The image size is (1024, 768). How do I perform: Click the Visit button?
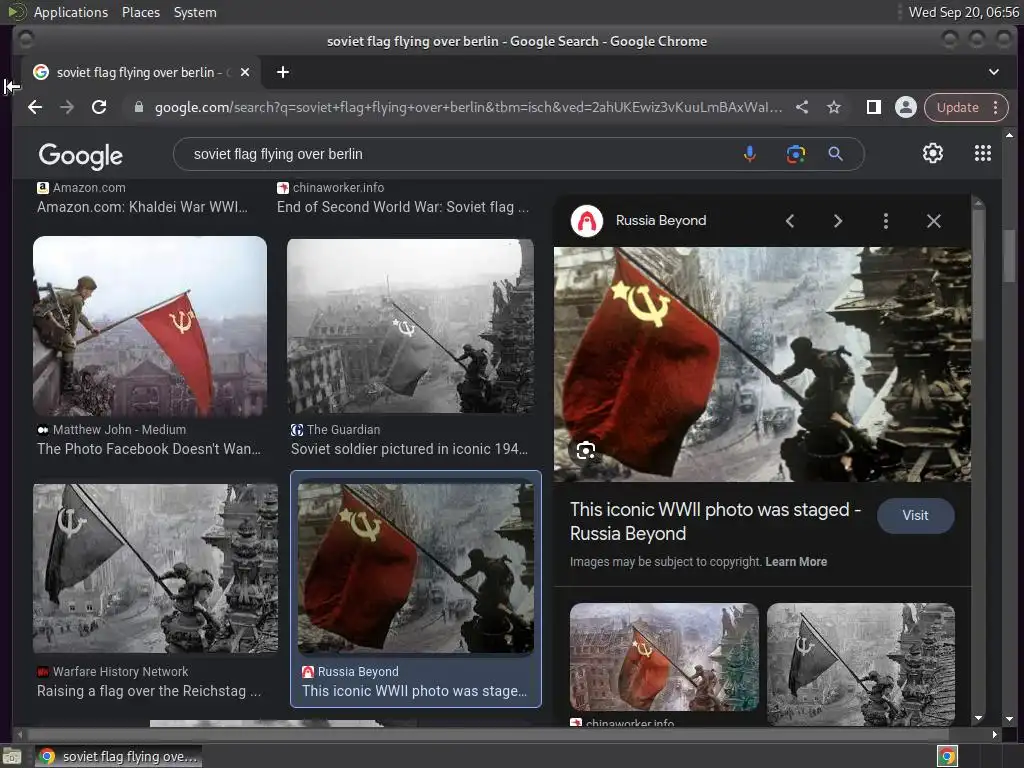(x=916, y=515)
